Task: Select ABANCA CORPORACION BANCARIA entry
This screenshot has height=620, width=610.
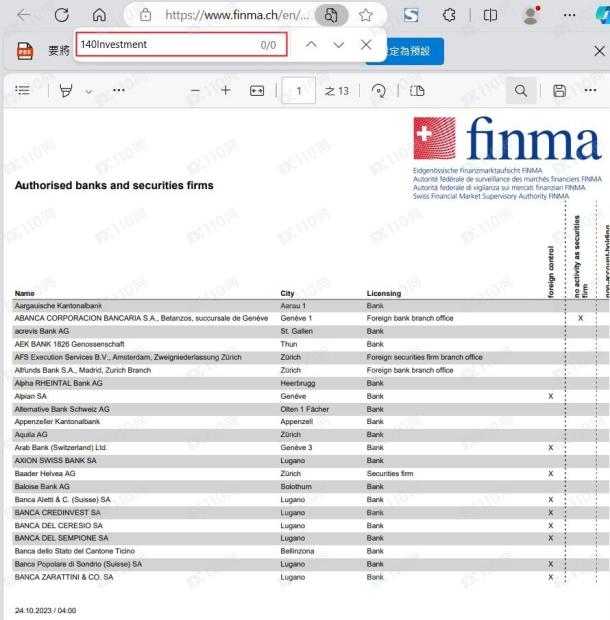Action: (x=141, y=318)
